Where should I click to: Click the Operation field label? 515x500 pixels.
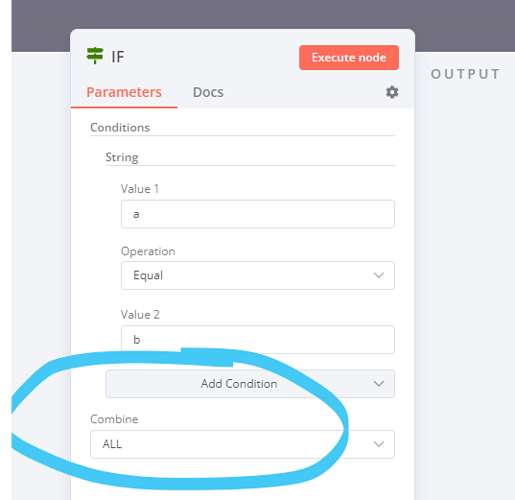click(x=148, y=251)
